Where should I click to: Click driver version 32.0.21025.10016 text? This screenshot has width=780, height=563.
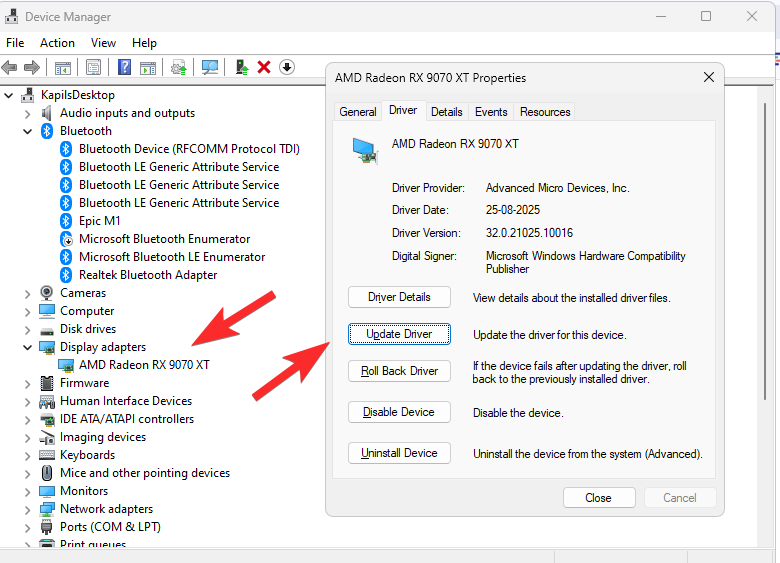pyautogui.click(x=529, y=233)
